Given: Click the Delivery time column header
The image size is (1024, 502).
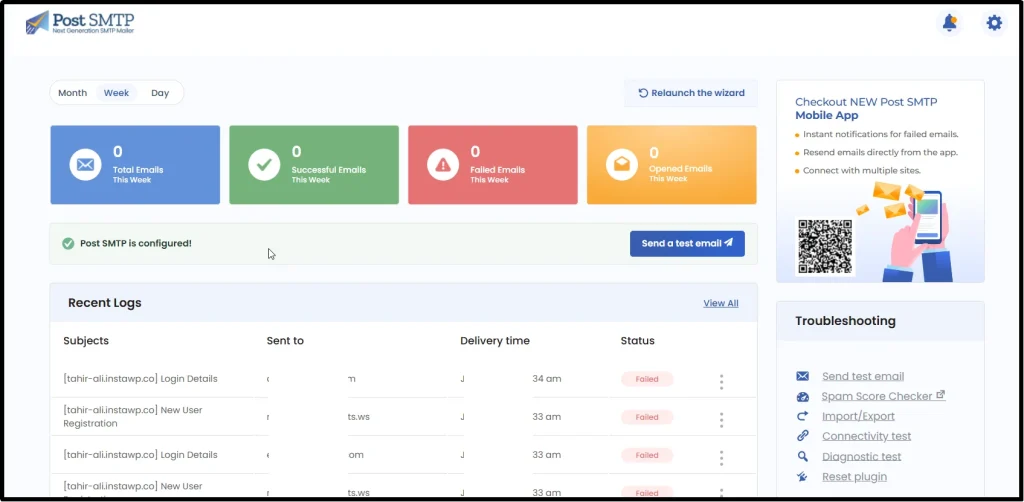Looking at the screenshot, I should 495,341.
